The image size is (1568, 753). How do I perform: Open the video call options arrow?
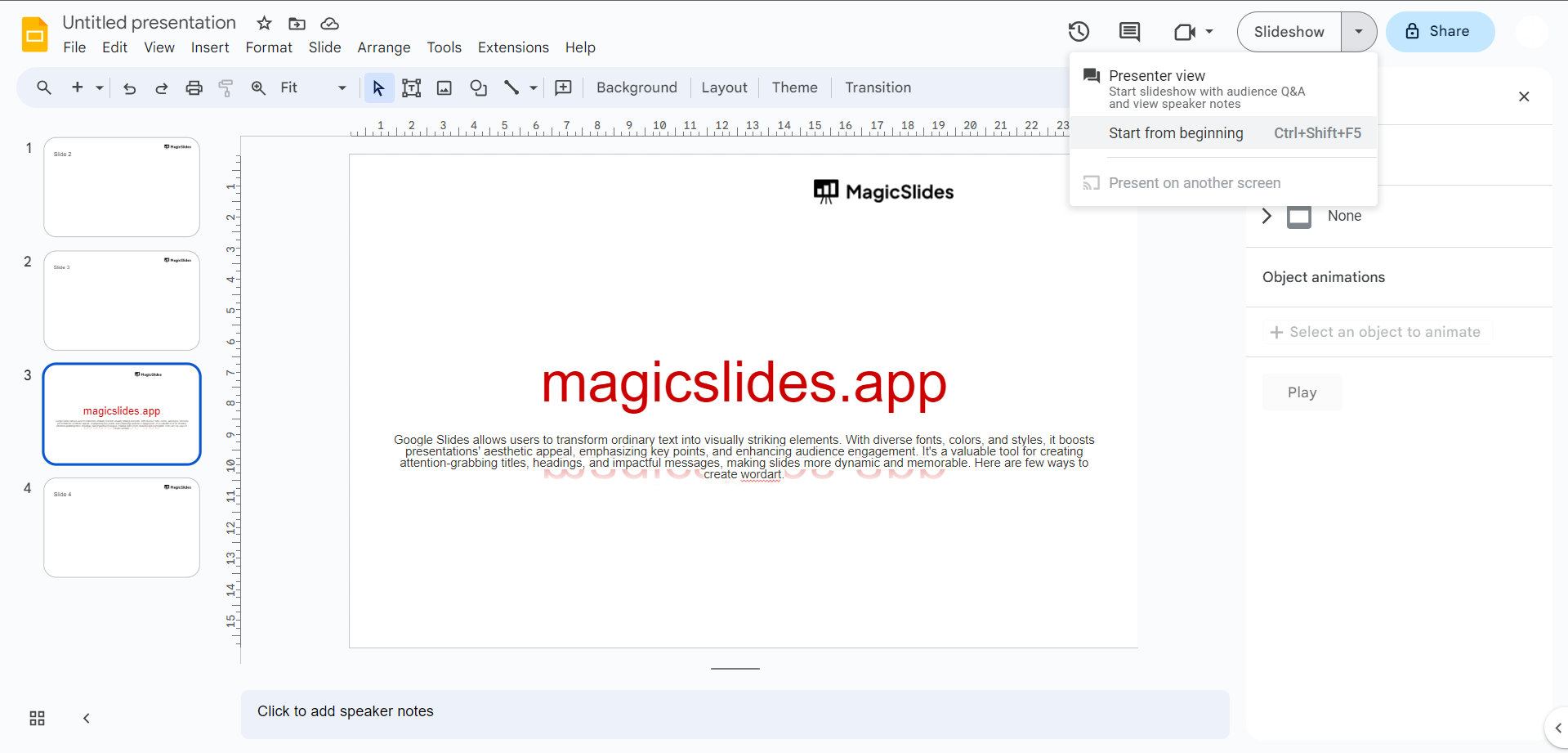(x=1209, y=32)
